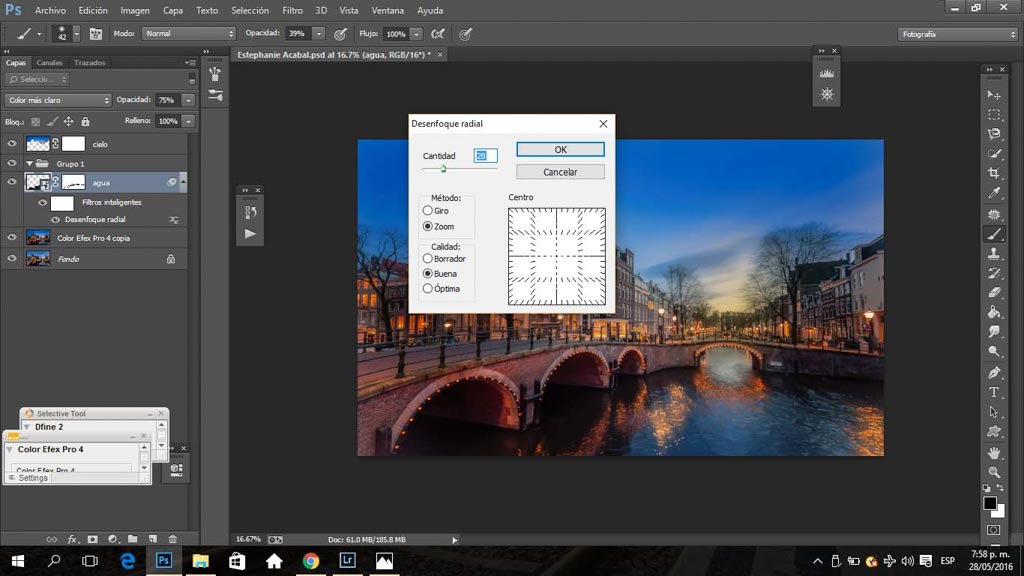This screenshot has height=576, width=1024.
Task: Open the Filtro menu
Action: pos(292,10)
